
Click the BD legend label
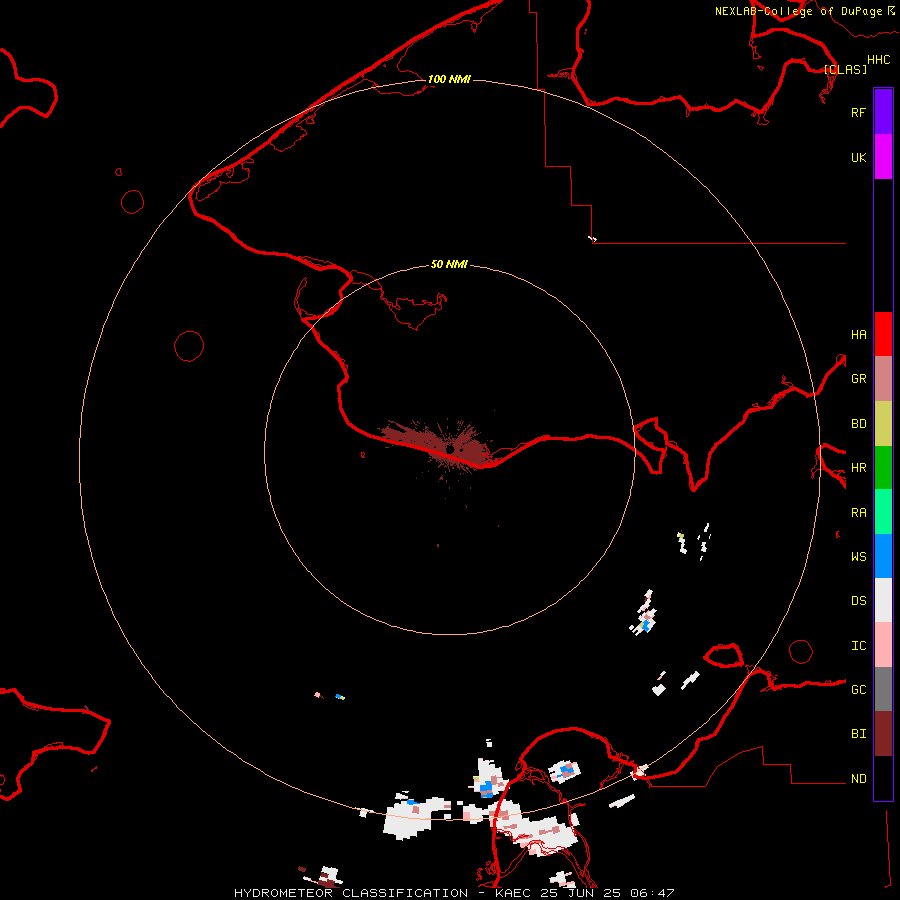point(858,424)
